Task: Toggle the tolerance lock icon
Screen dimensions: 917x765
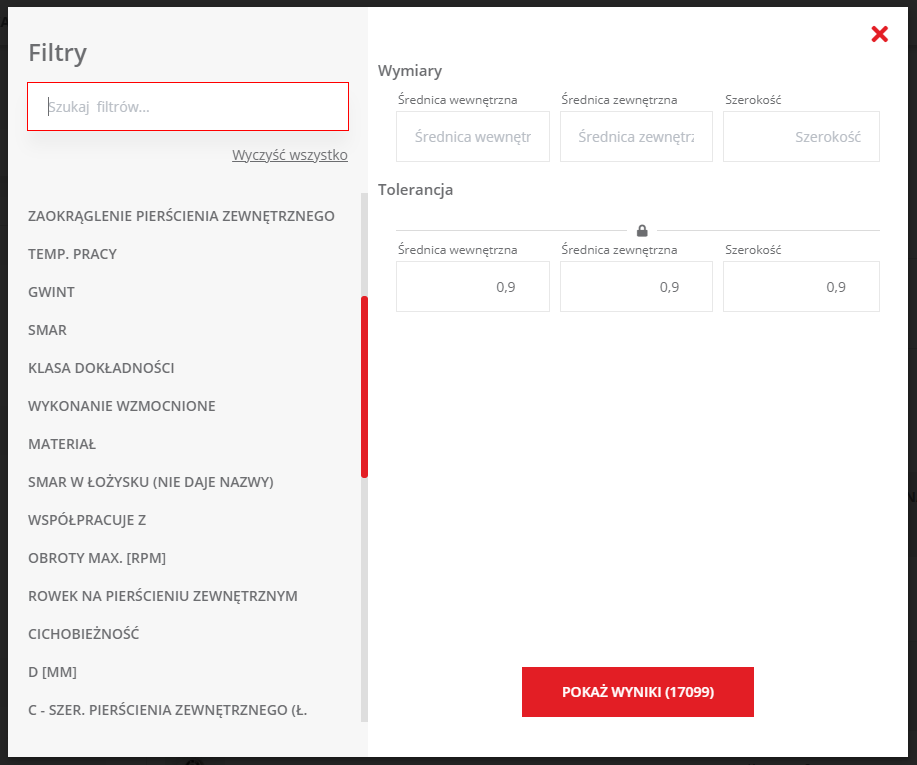Action: click(642, 230)
